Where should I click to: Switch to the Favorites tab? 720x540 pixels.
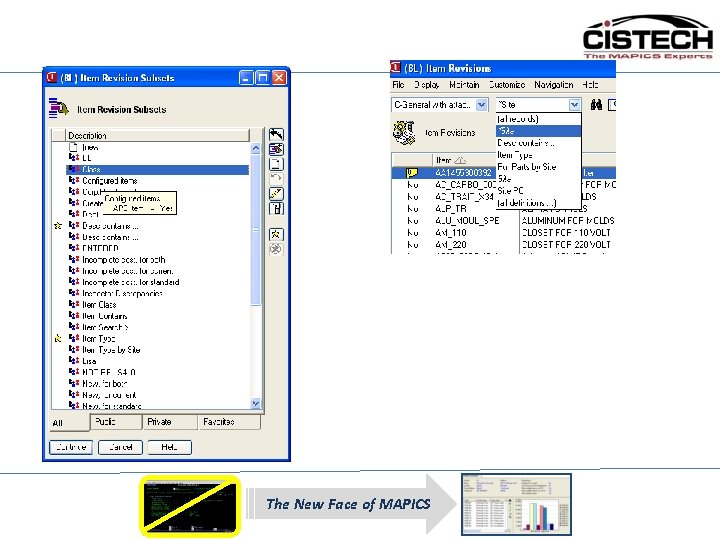click(x=229, y=422)
